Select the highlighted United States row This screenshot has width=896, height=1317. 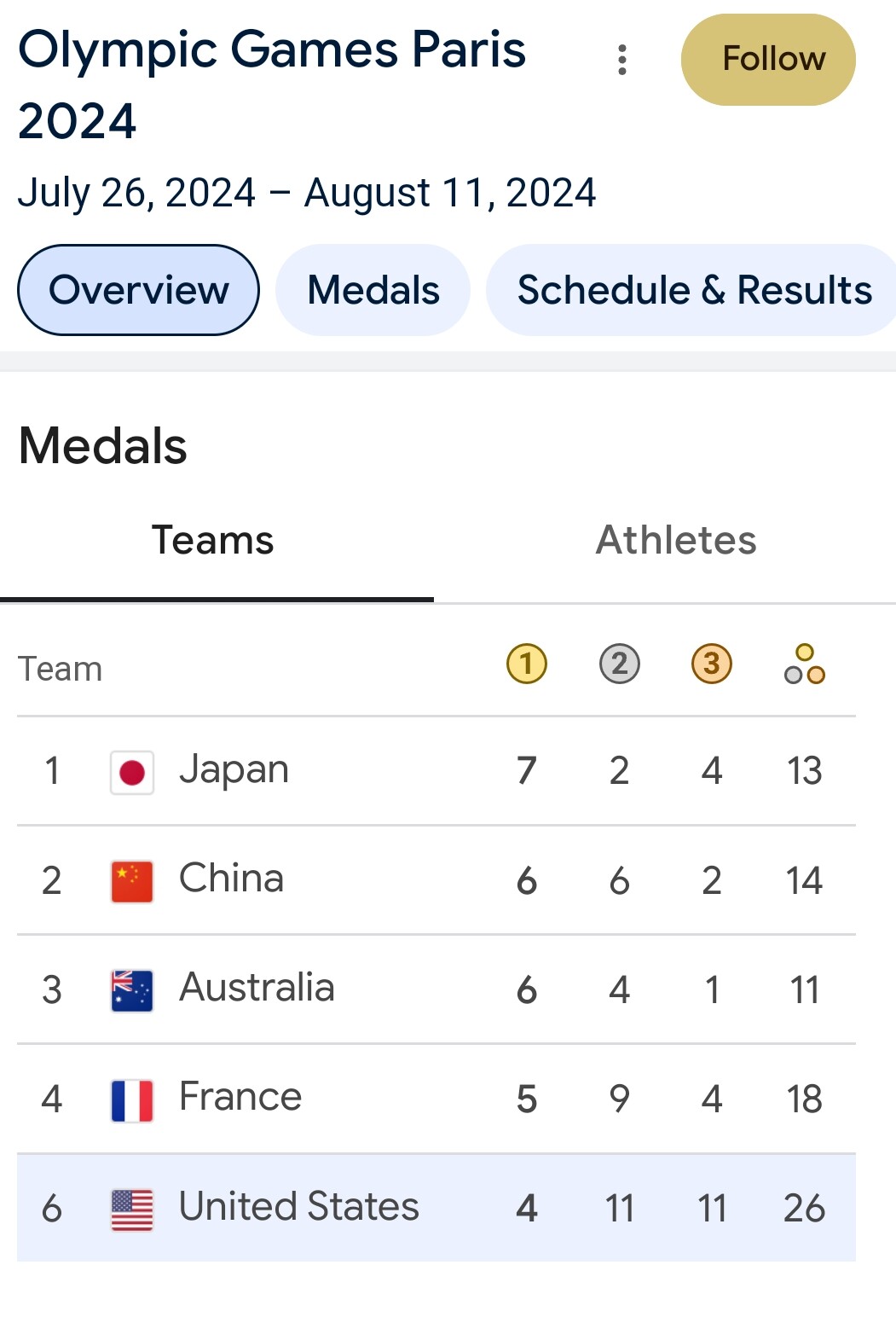point(436,1208)
